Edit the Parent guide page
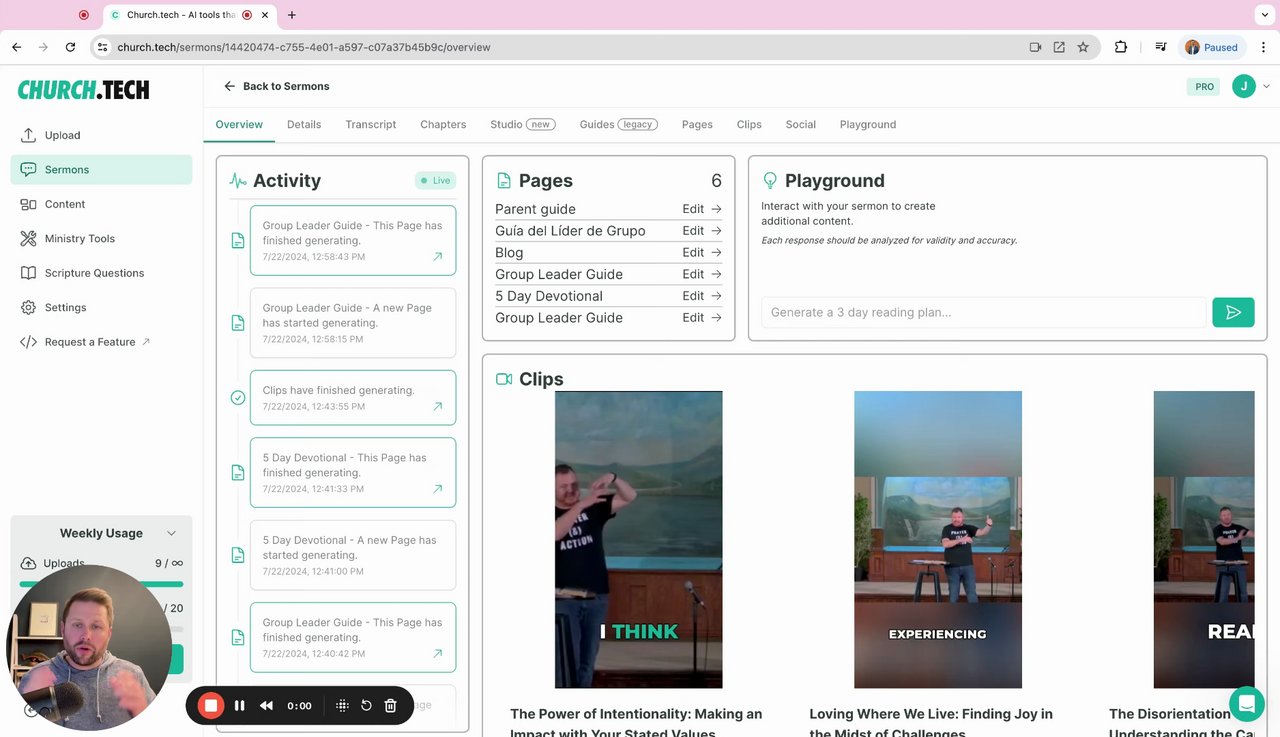 click(x=702, y=209)
